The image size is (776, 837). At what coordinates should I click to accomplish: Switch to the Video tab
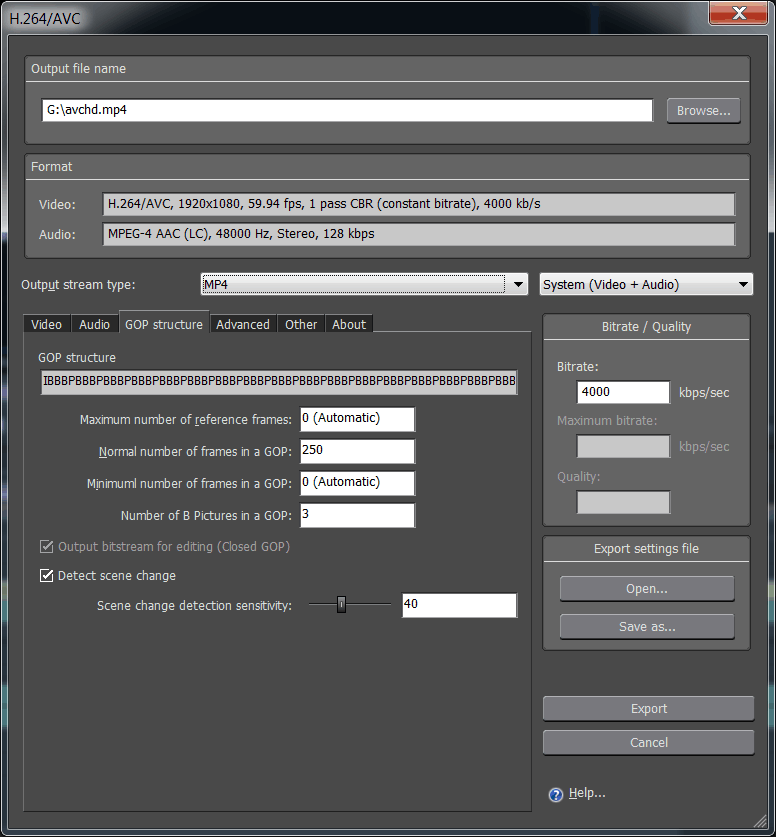pos(46,324)
